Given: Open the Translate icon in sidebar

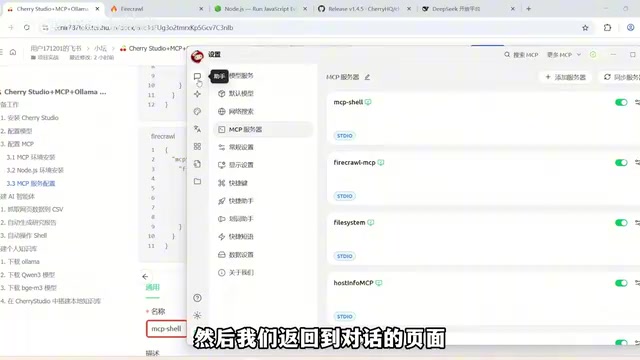Looking at the screenshot, I should tap(197, 129).
